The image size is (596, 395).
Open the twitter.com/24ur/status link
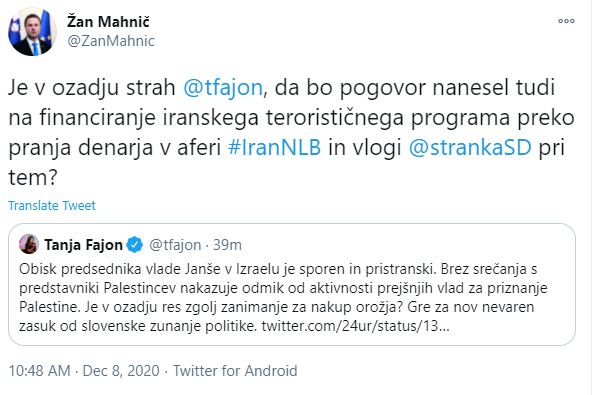pyautogui.click(x=355, y=326)
